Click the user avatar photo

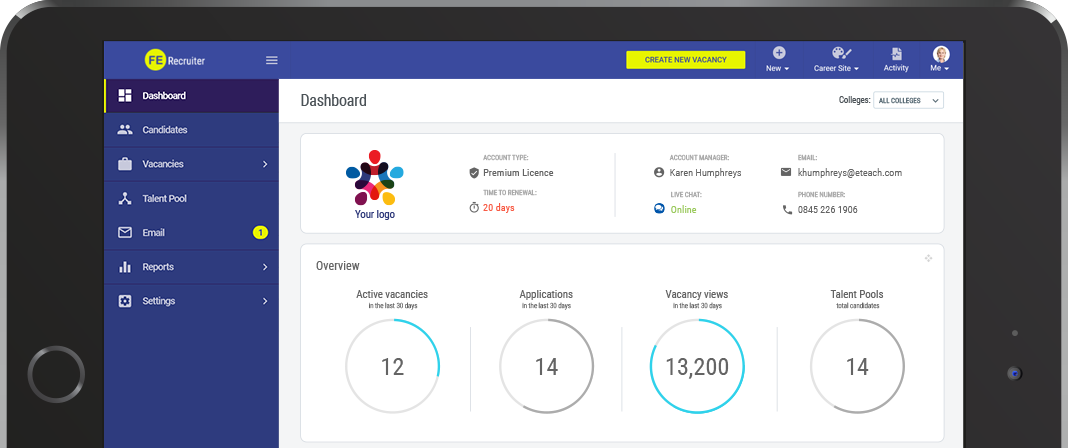tap(941, 54)
